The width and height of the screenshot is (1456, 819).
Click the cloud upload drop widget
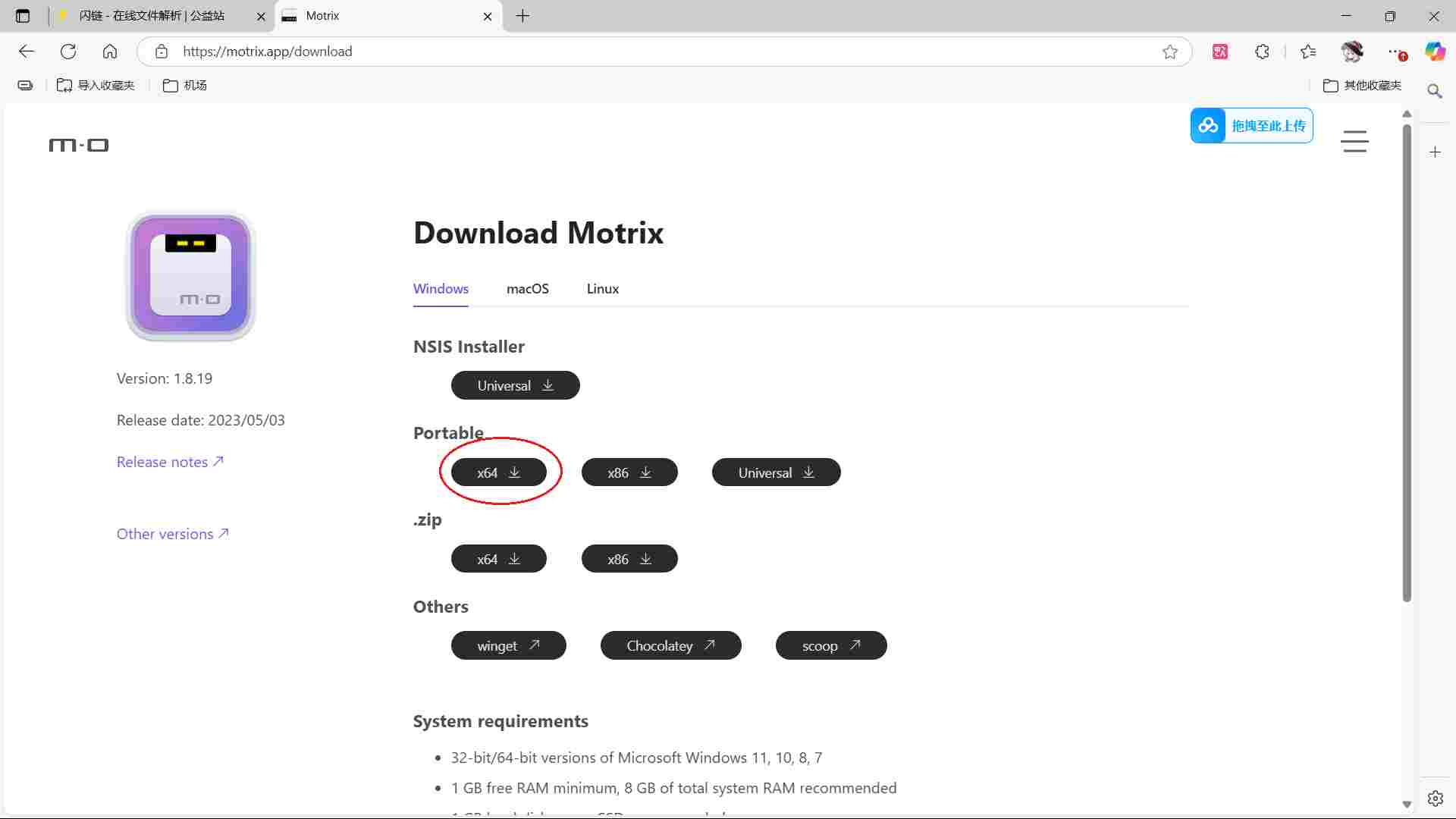coord(1251,126)
